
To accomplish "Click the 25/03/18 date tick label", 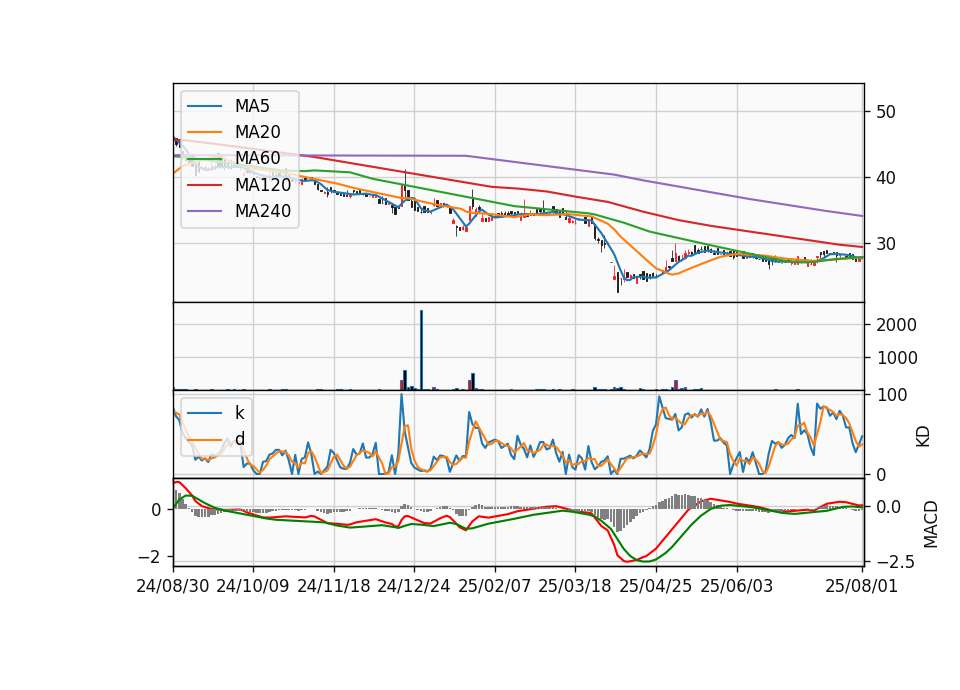I will [575, 586].
